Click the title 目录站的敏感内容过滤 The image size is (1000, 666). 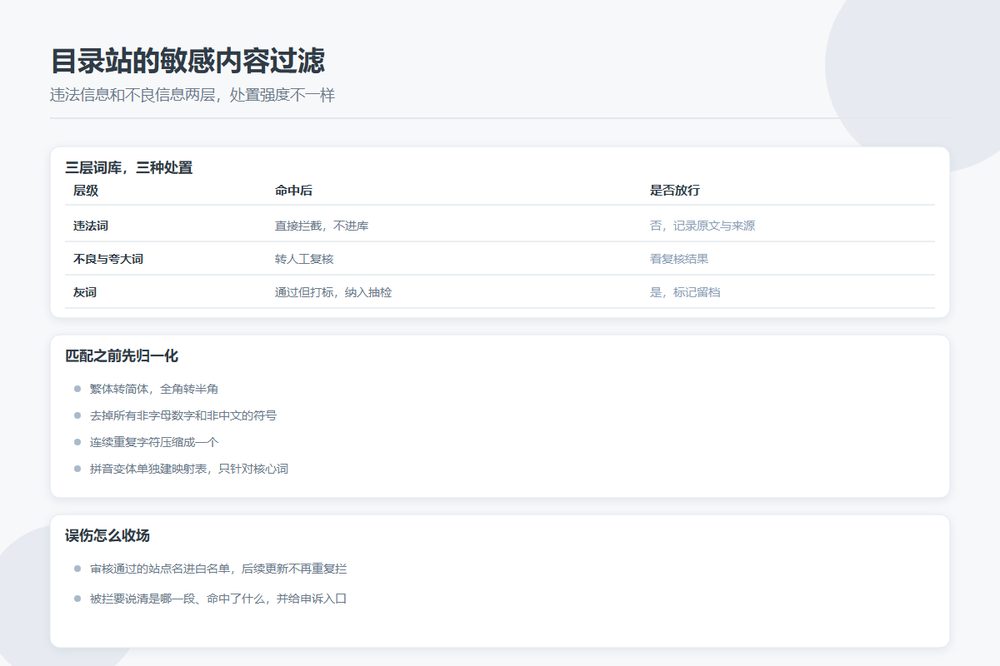(188, 61)
